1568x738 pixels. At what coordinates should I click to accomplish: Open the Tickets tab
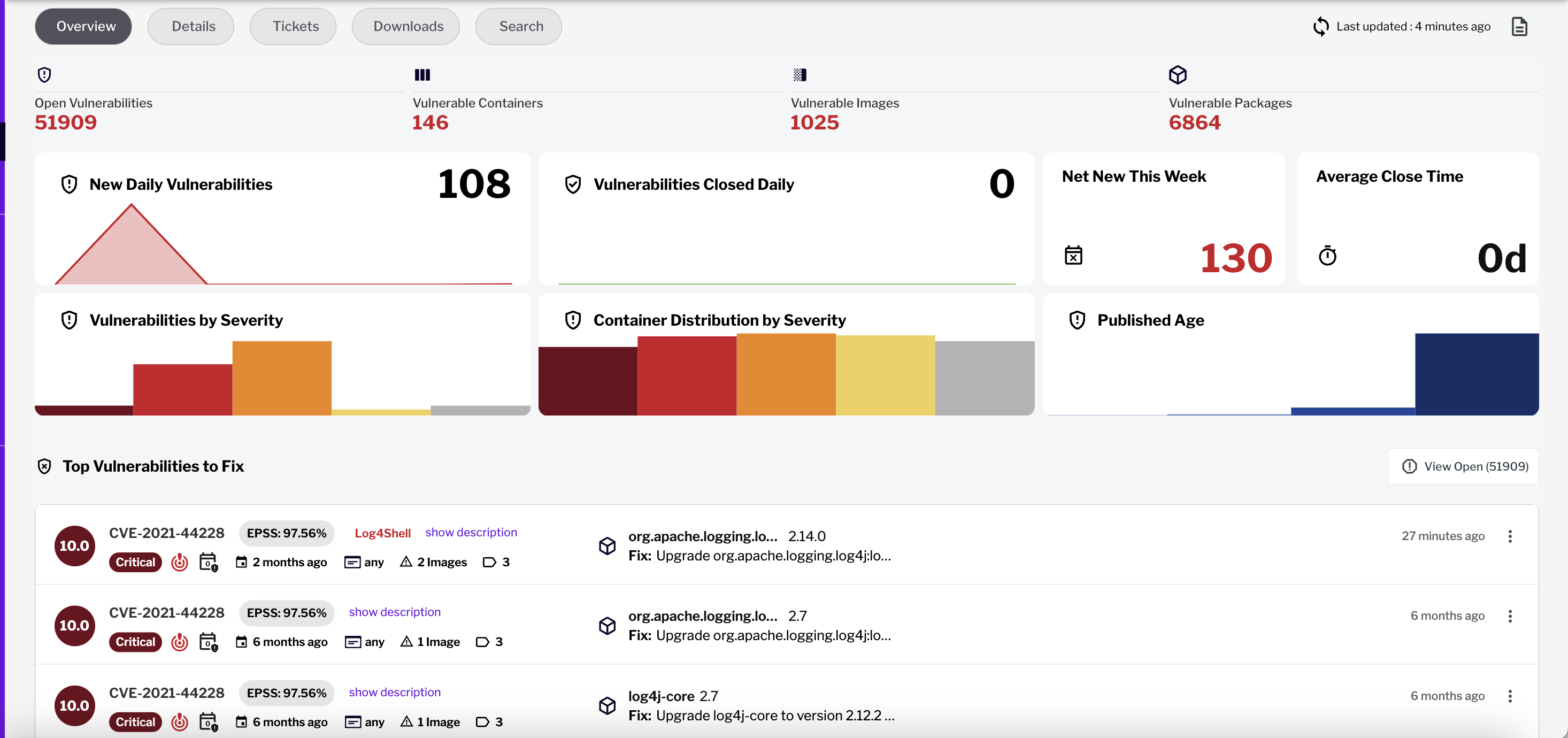[293, 26]
